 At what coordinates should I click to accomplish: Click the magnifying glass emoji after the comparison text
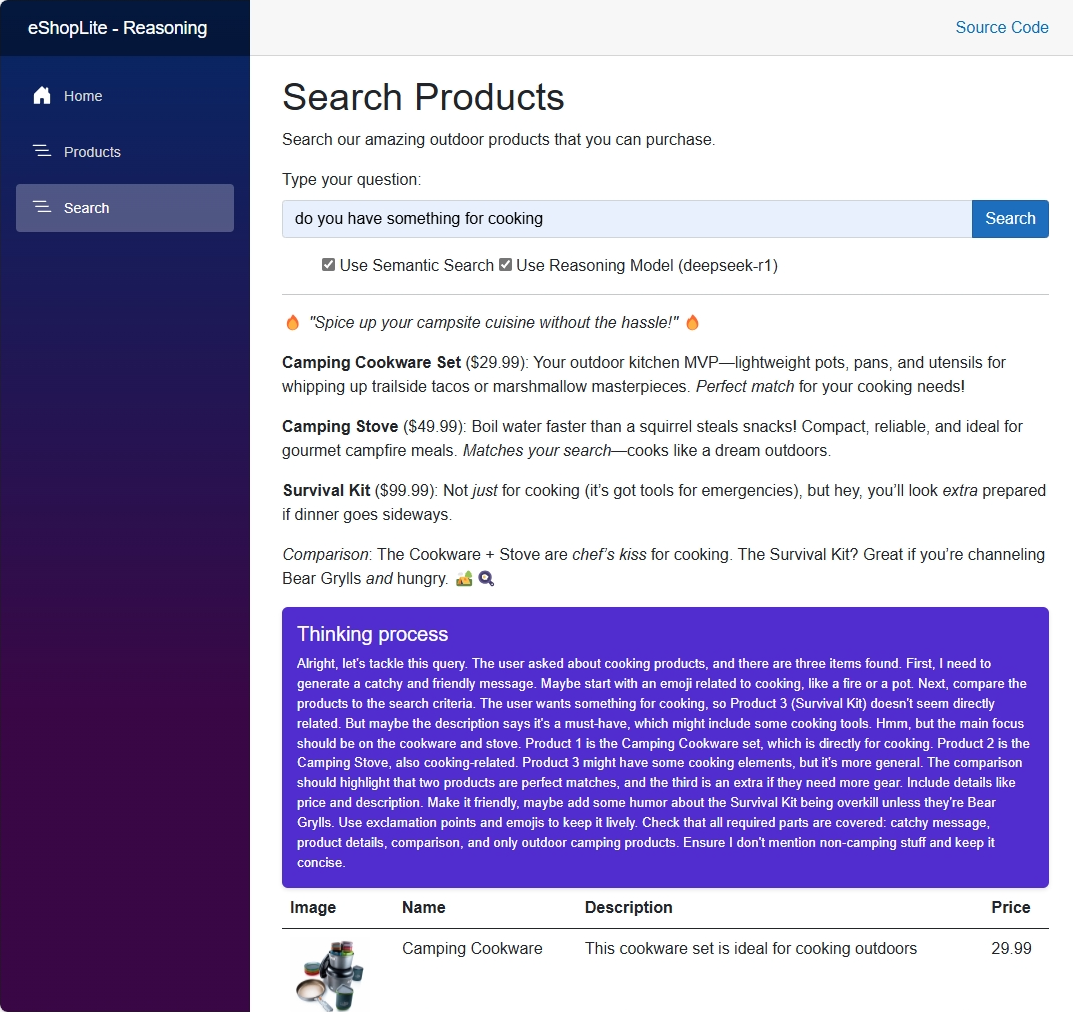click(486, 578)
